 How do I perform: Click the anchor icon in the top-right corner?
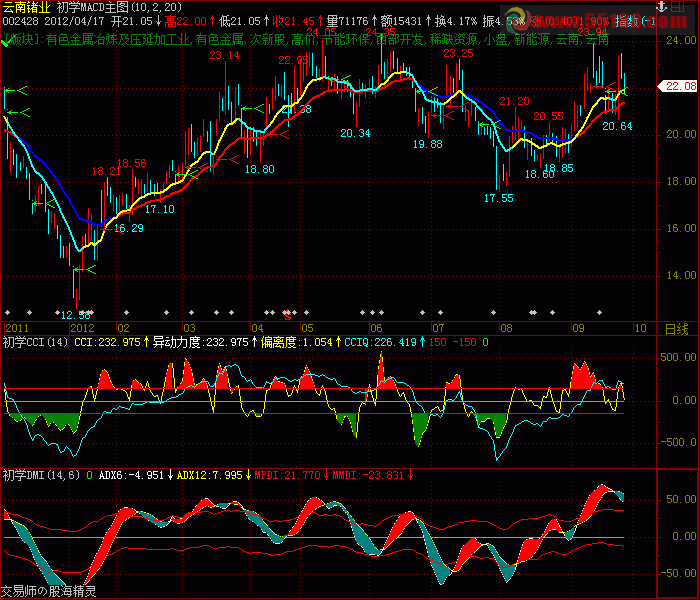[662, 7]
